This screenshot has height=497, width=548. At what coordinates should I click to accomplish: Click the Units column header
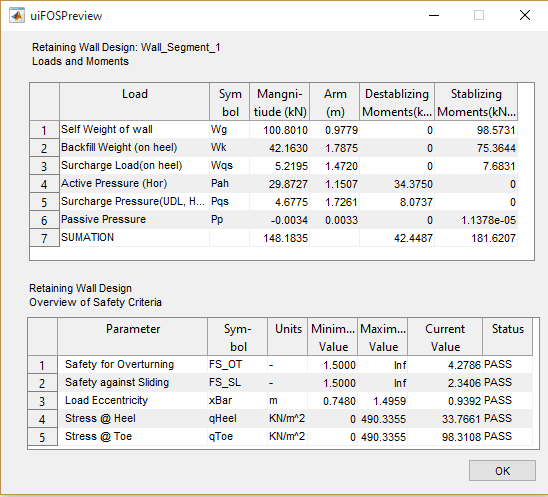pyautogui.click(x=288, y=337)
